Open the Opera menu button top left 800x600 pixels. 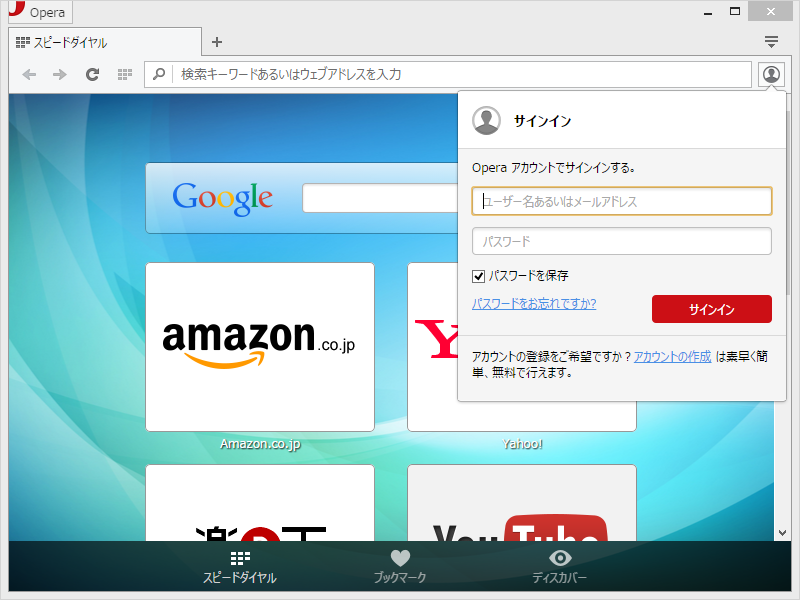tap(38, 12)
